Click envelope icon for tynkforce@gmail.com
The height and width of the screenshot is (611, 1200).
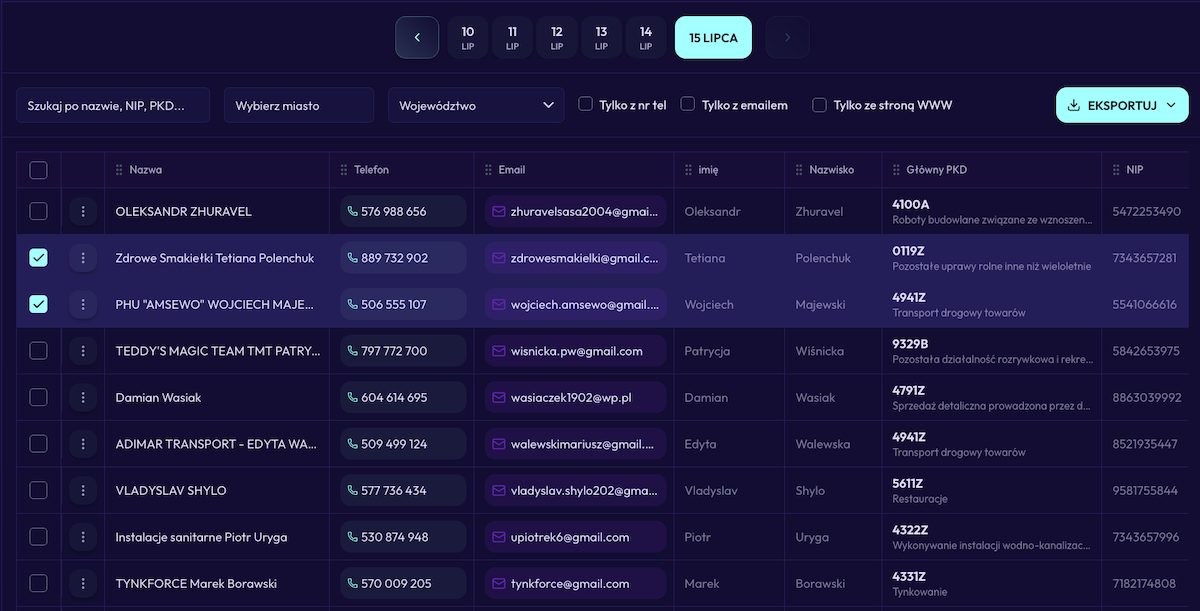pos(499,584)
